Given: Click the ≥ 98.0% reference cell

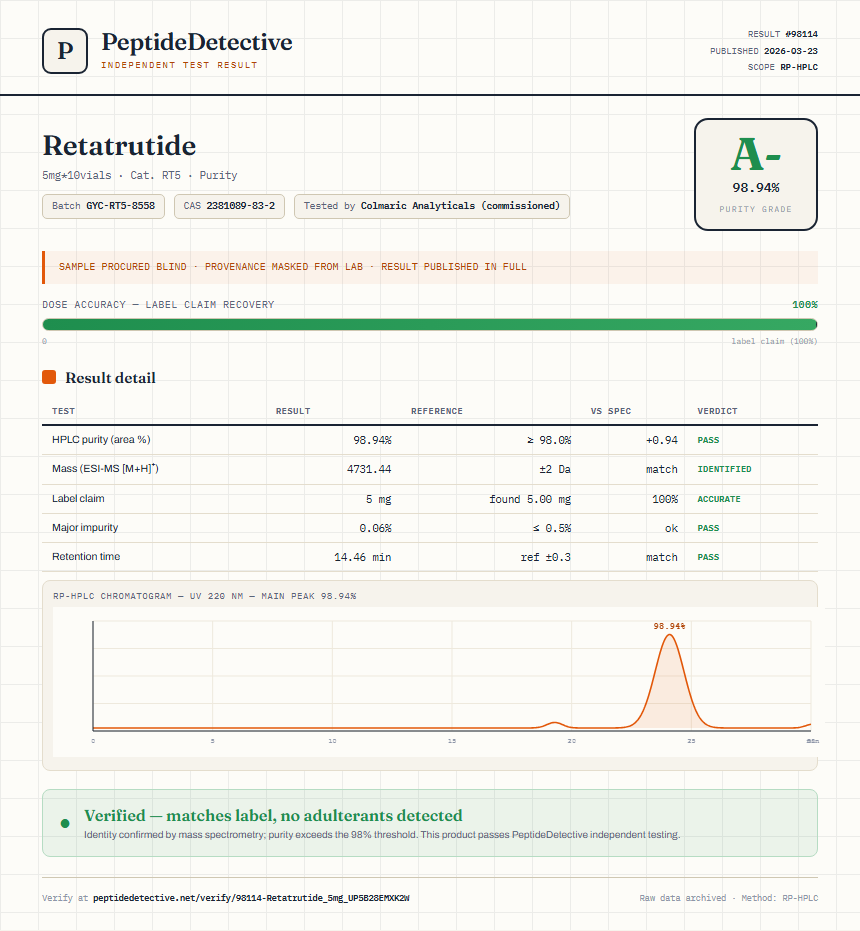Looking at the screenshot, I should point(549,440).
